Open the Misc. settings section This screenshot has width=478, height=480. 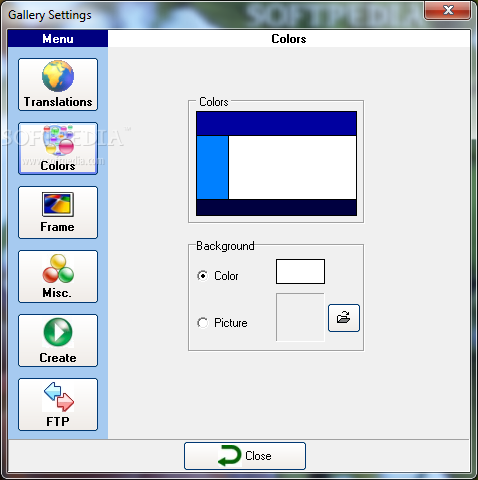(58, 276)
